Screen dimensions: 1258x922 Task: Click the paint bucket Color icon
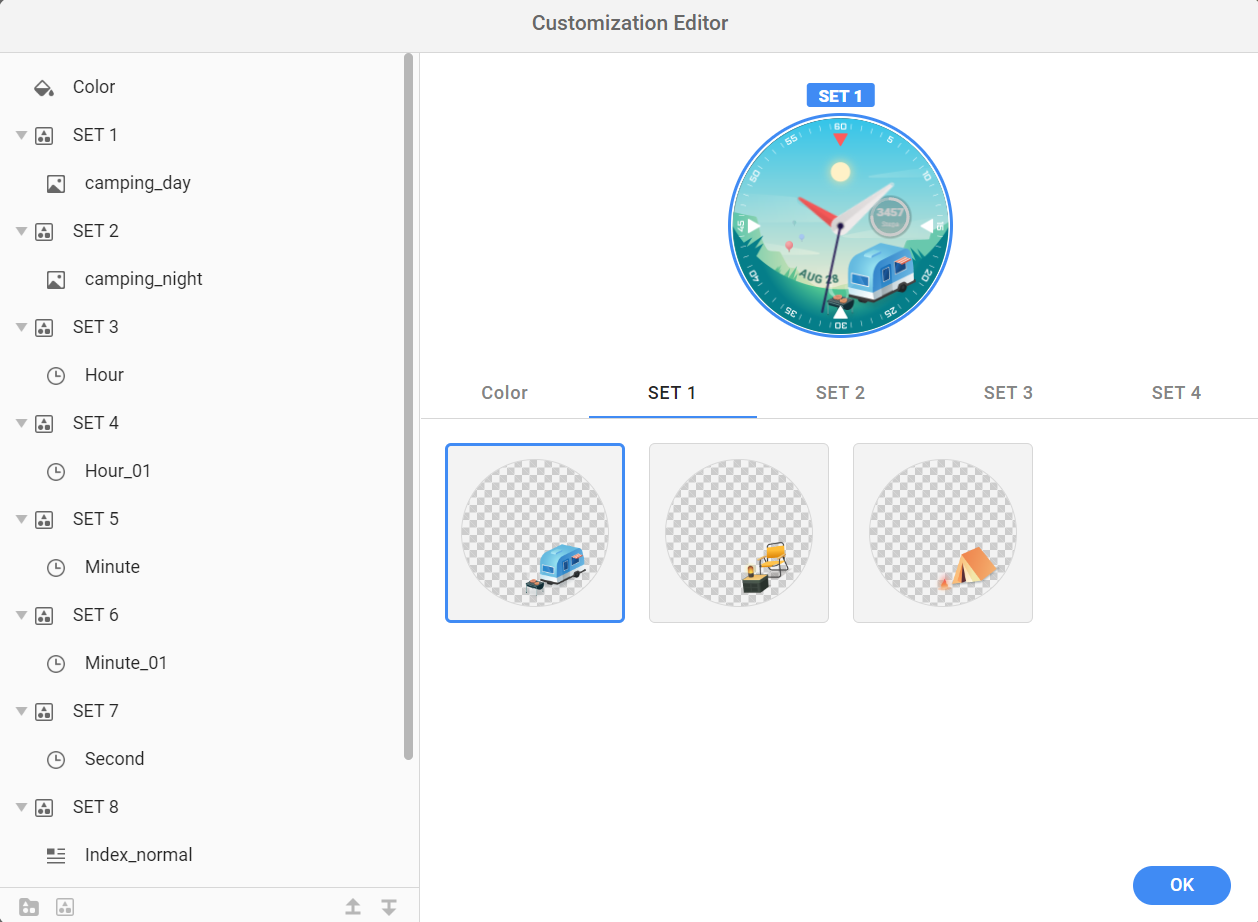tap(44, 87)
